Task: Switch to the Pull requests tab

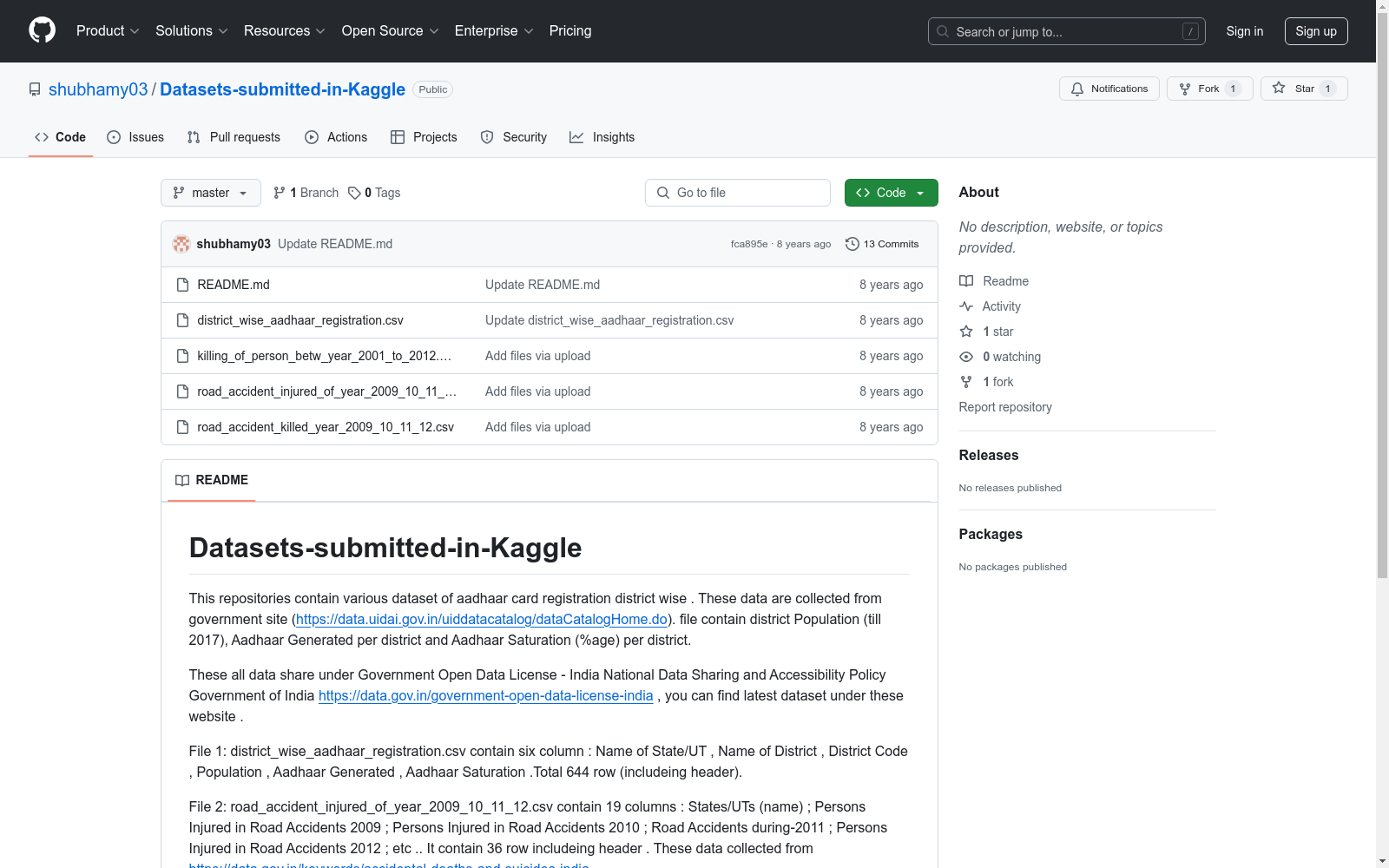Action: pos(234,137)
